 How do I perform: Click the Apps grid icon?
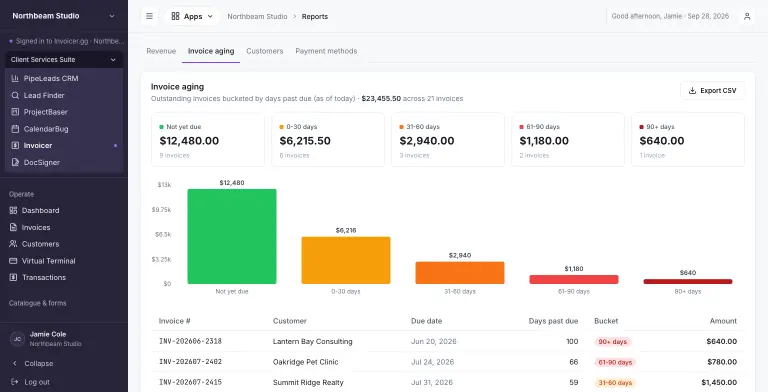175,16
